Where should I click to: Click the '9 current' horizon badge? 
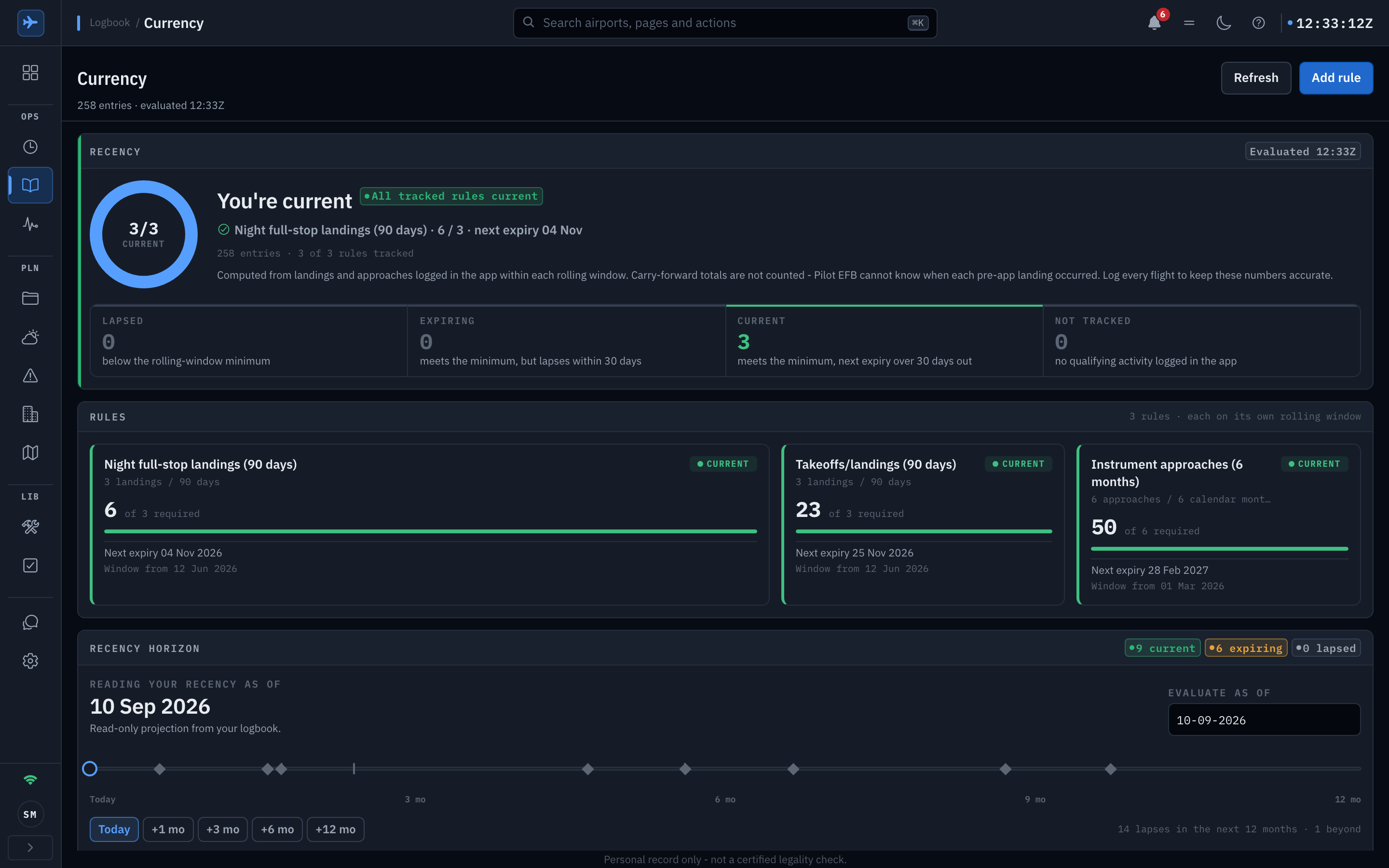click(1162, 648)
